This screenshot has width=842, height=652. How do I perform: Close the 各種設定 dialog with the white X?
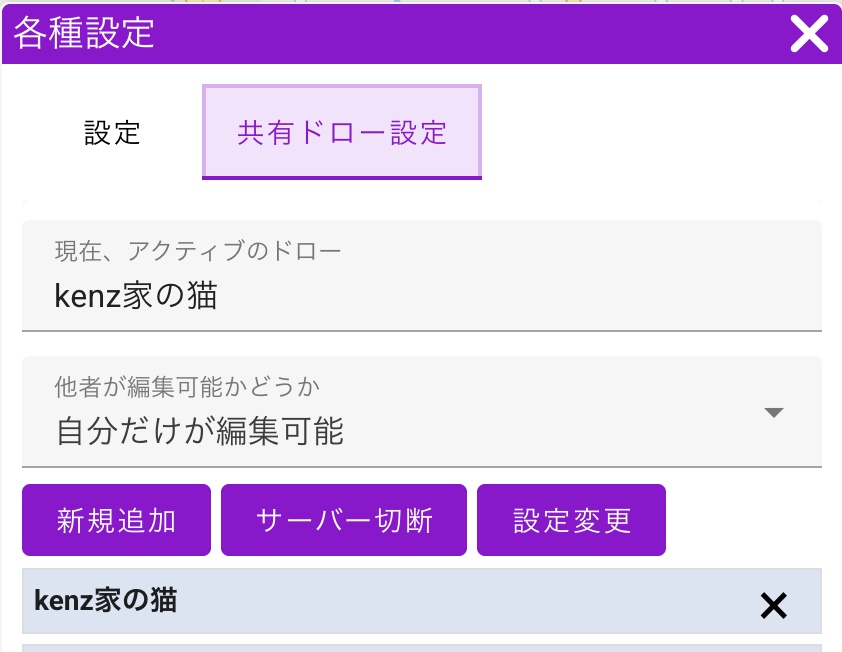tap(809, 34)
